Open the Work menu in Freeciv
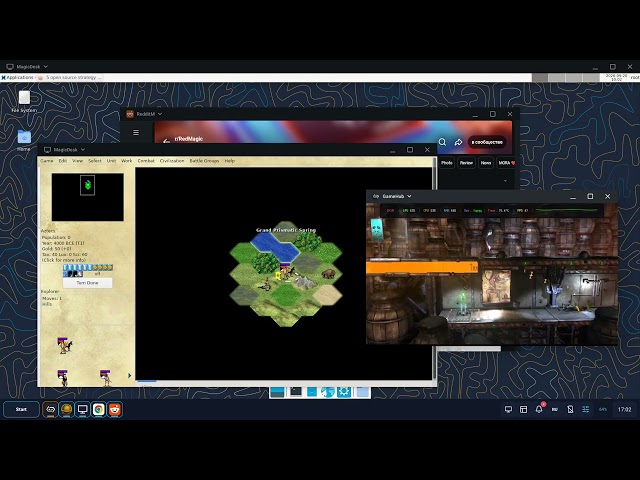 [x=127, y=161]
